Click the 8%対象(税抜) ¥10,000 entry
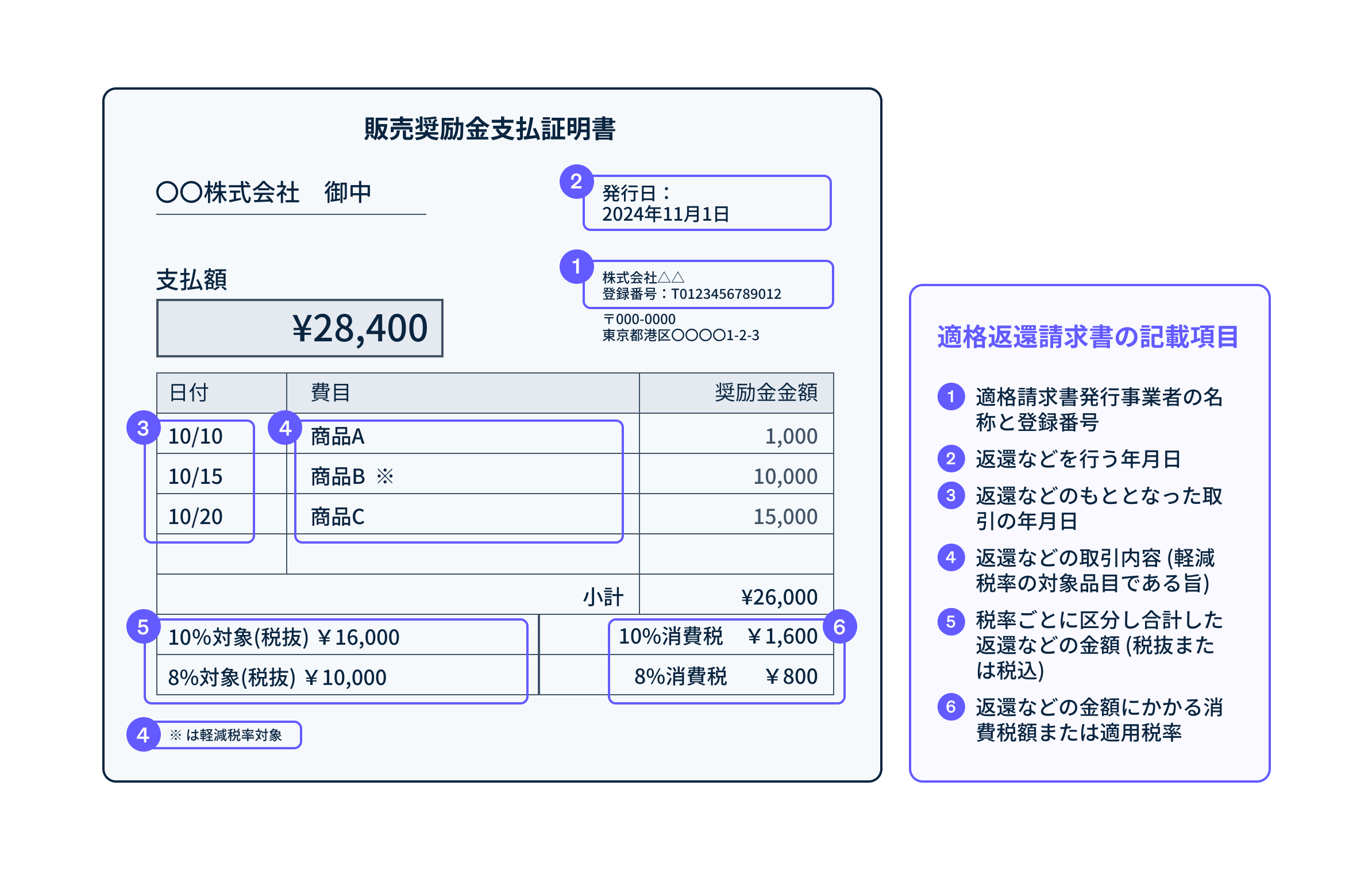The height and width of the screenshot is (870, 1372). 276,677
